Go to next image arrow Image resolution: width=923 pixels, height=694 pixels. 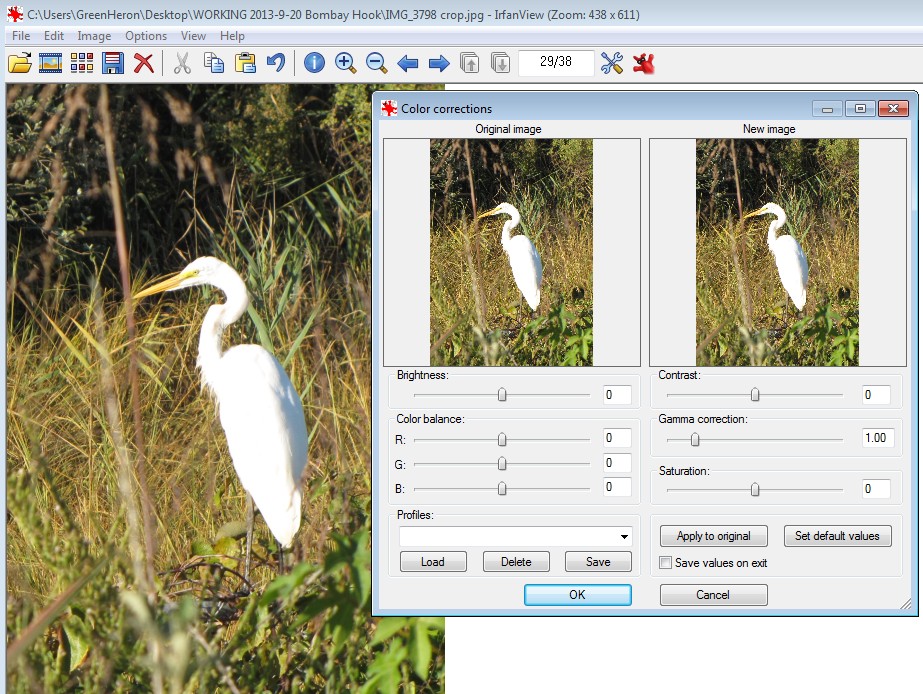[438, 63]
